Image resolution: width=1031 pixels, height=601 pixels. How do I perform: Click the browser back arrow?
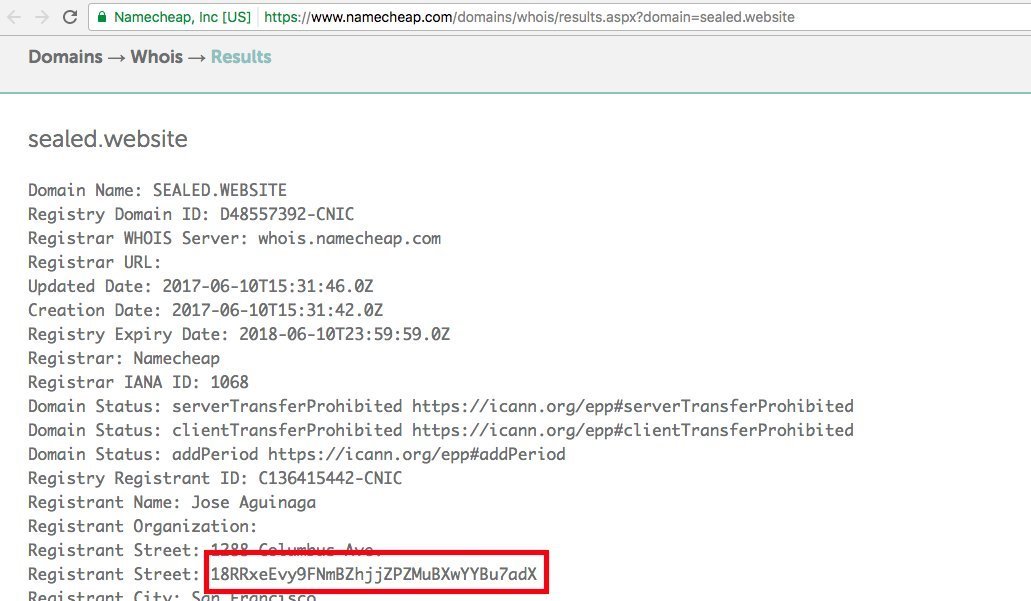coord(14,17)
